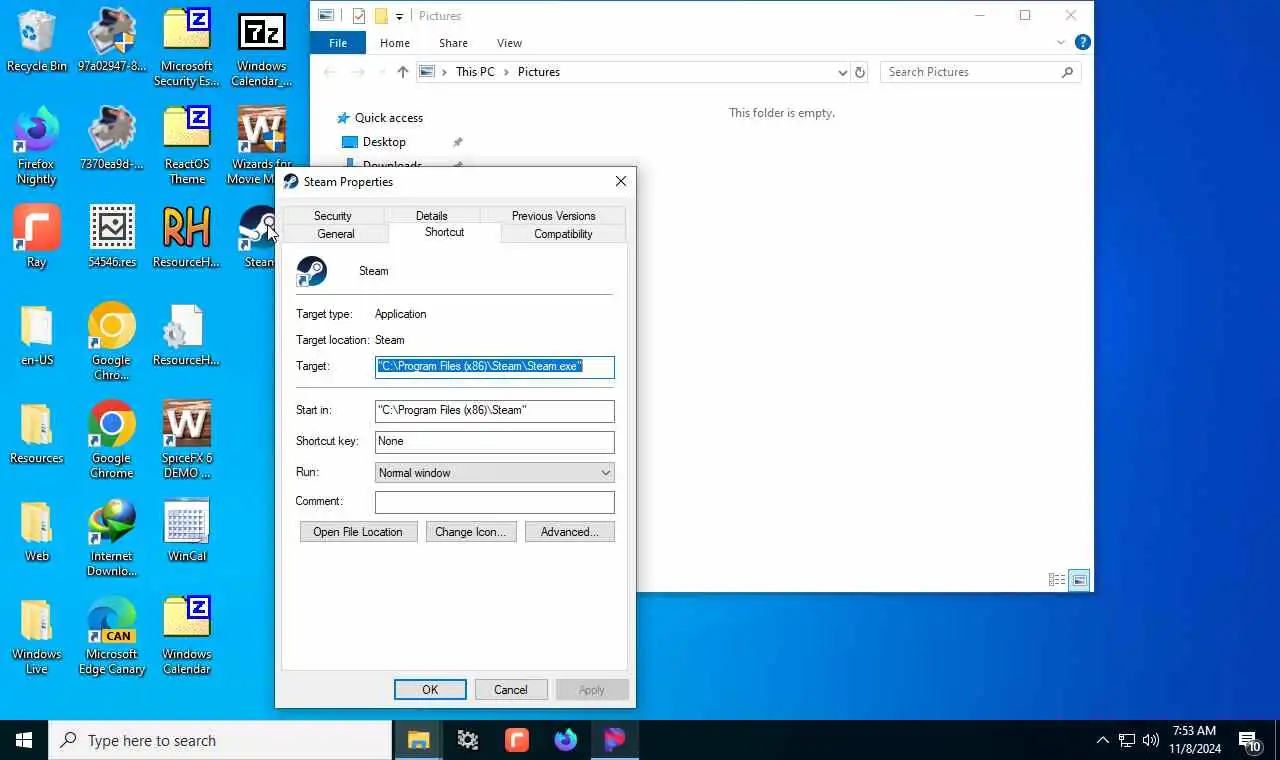Switch to the Security tab
Screen dimensions: 1280x760
[333, 215]
